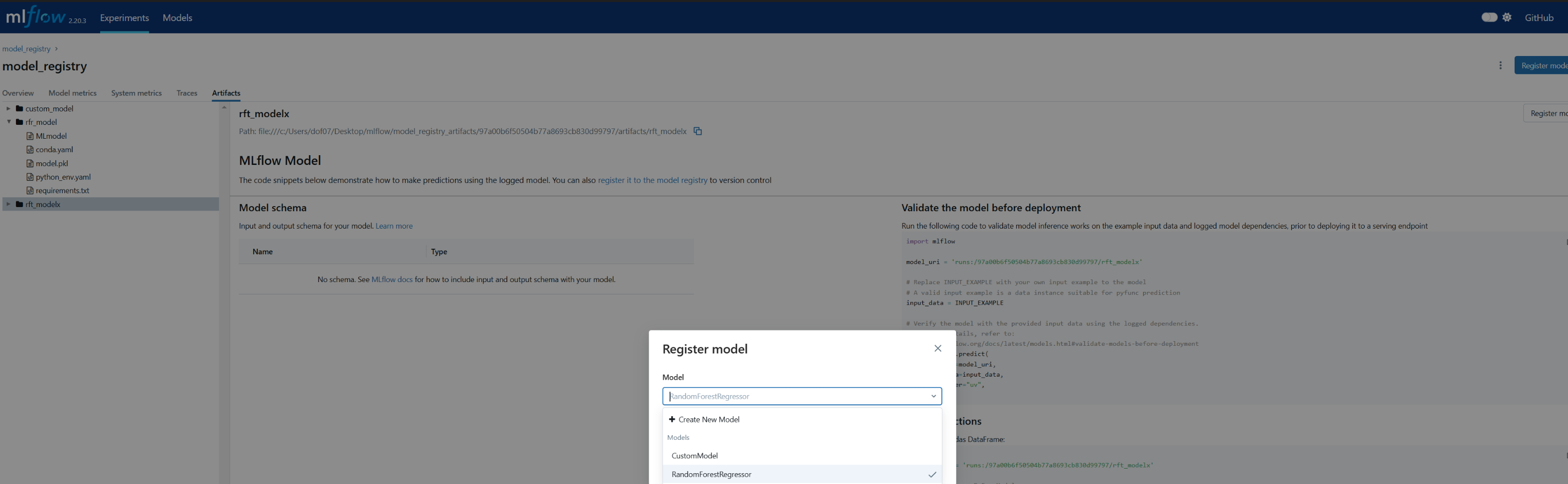Open the Experiments tab in header

[124, 17]
